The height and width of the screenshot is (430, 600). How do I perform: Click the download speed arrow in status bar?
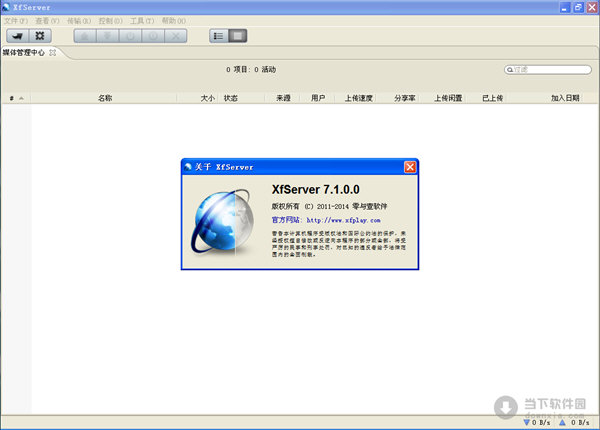point(527,422)
